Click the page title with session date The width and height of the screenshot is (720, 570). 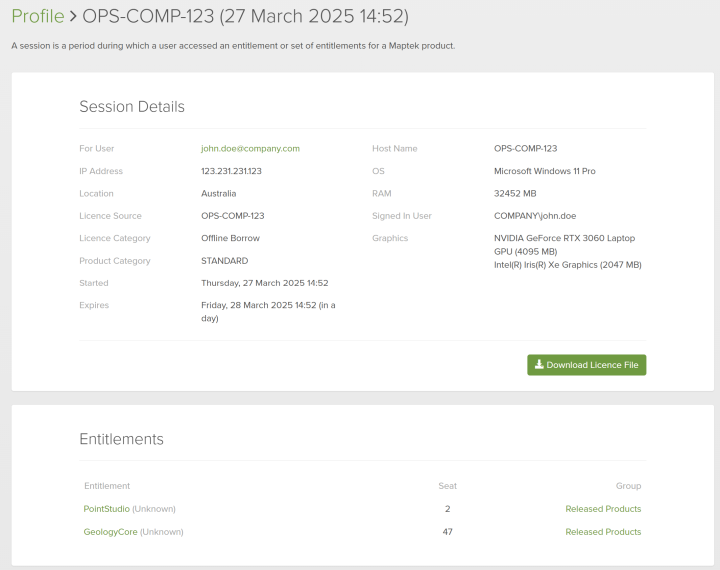click(245, 17)
